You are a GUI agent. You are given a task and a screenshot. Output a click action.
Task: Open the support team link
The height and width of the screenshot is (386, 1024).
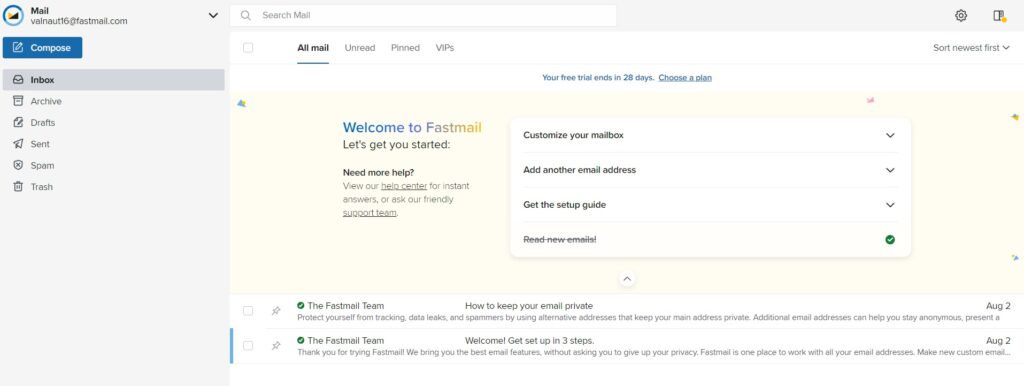(369, 213)
